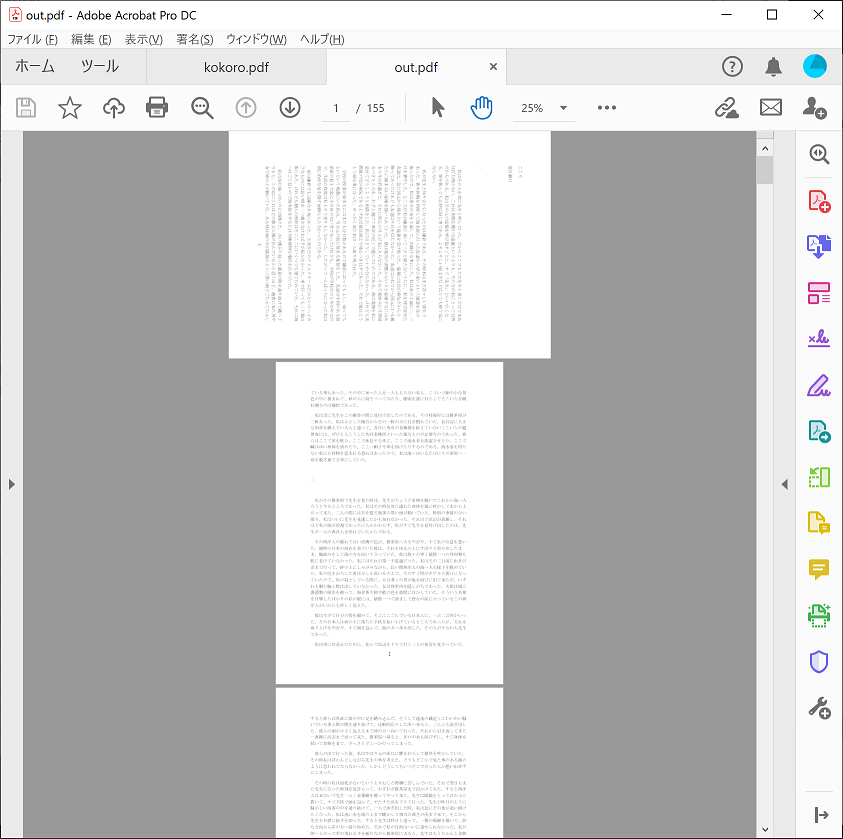Open the Find text magnifier tool
The height and width of the screenshot is (839, 843).
[202, 108]
